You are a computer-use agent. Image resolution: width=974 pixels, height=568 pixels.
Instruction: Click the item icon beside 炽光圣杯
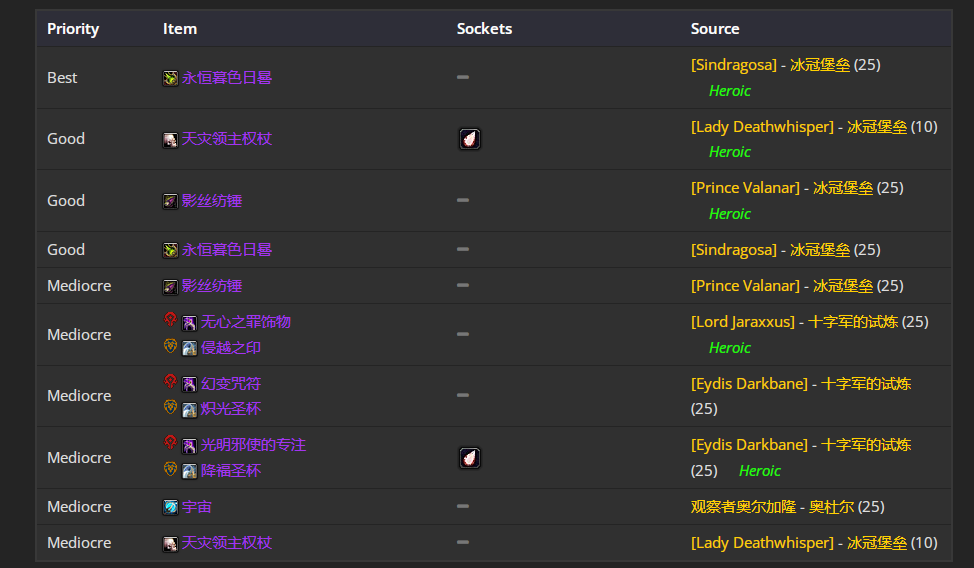189,409
